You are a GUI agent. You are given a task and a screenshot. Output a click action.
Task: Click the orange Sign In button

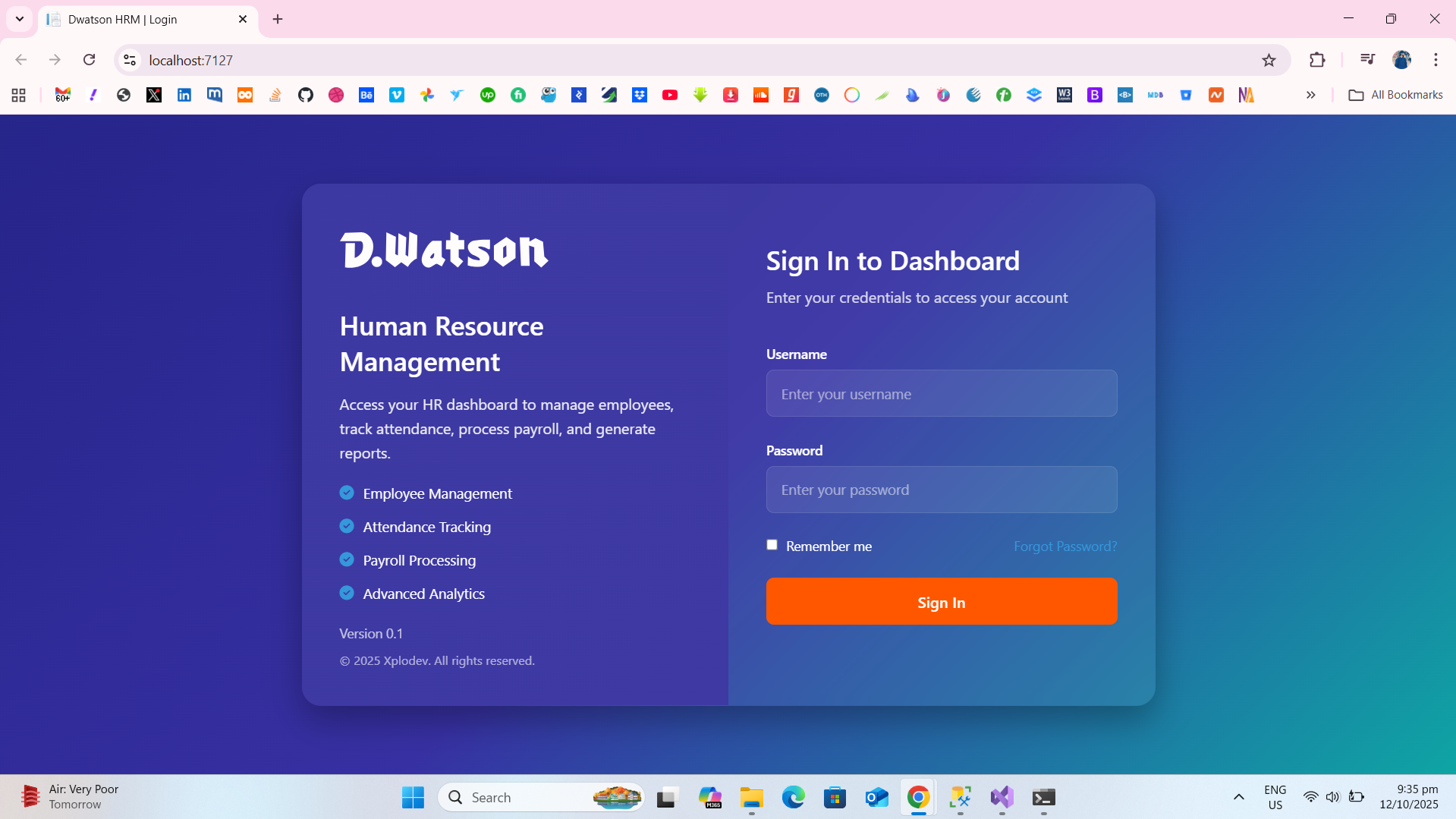coord(942,602)
